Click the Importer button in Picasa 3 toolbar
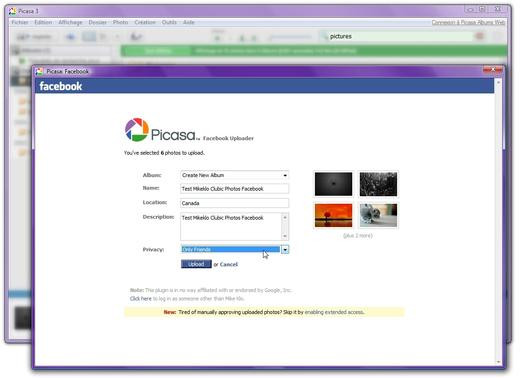This screenshot has width=520, height=378. [x=34, y=37]
